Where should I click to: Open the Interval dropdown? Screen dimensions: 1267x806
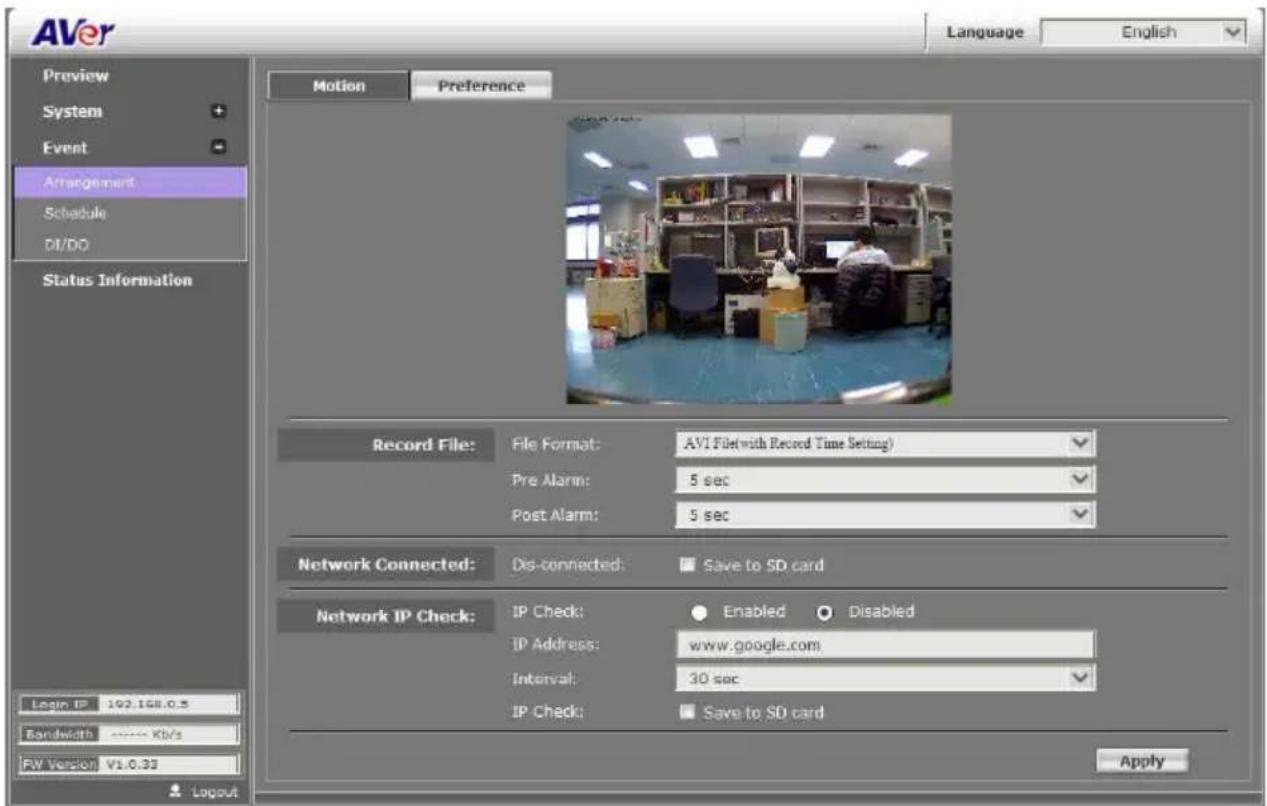click(885, 678)
